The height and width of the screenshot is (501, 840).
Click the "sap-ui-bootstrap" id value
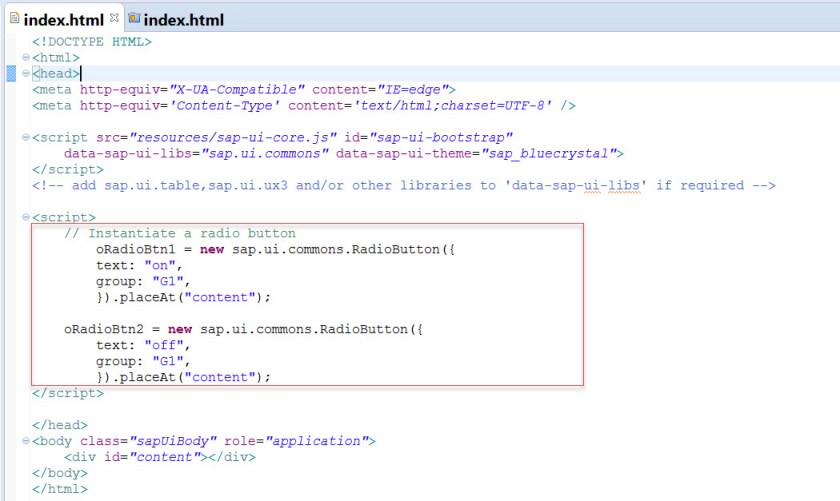441,138
